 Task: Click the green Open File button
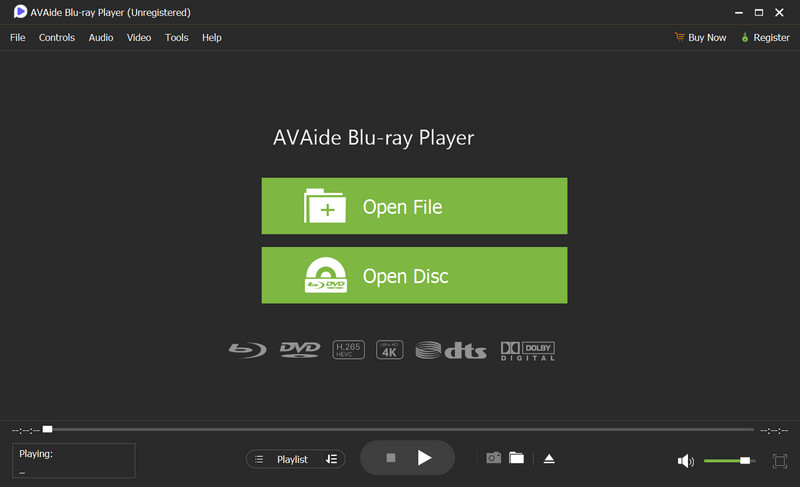pyautogui.click(x=414, y=206)
